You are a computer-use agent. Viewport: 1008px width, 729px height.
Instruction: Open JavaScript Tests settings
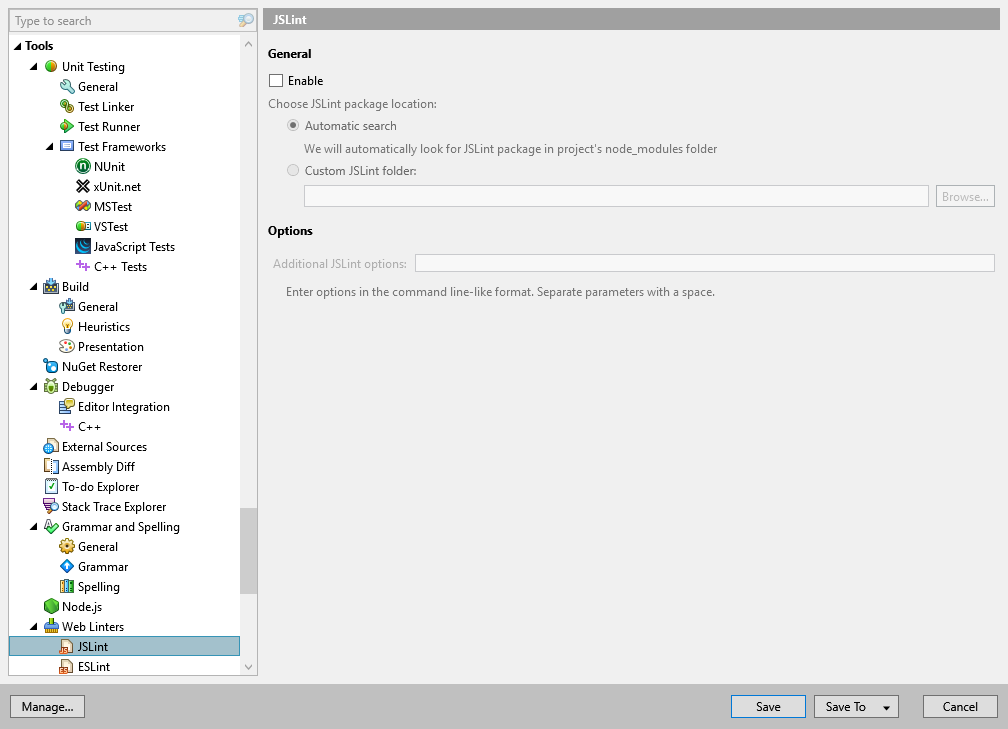(x=82, y=246)
